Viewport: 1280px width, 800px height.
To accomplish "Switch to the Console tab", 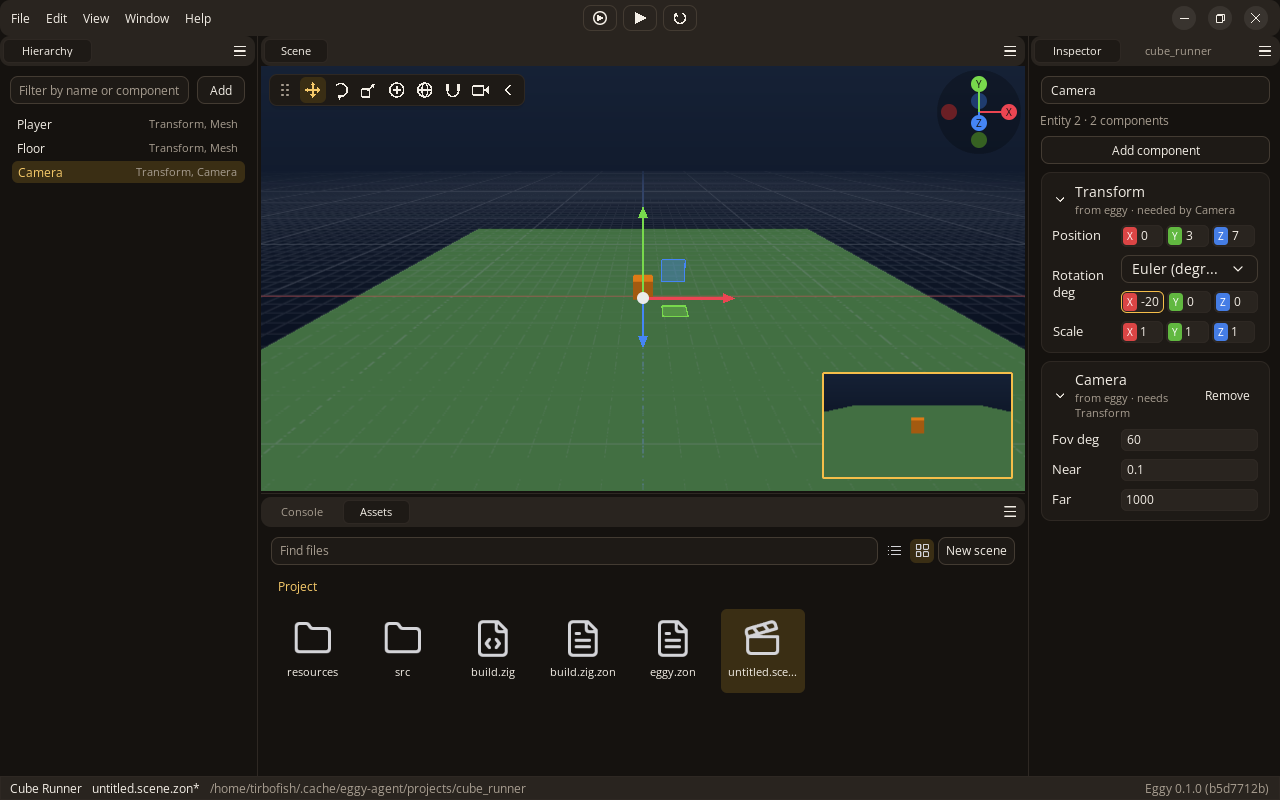I will coord(302,512).
